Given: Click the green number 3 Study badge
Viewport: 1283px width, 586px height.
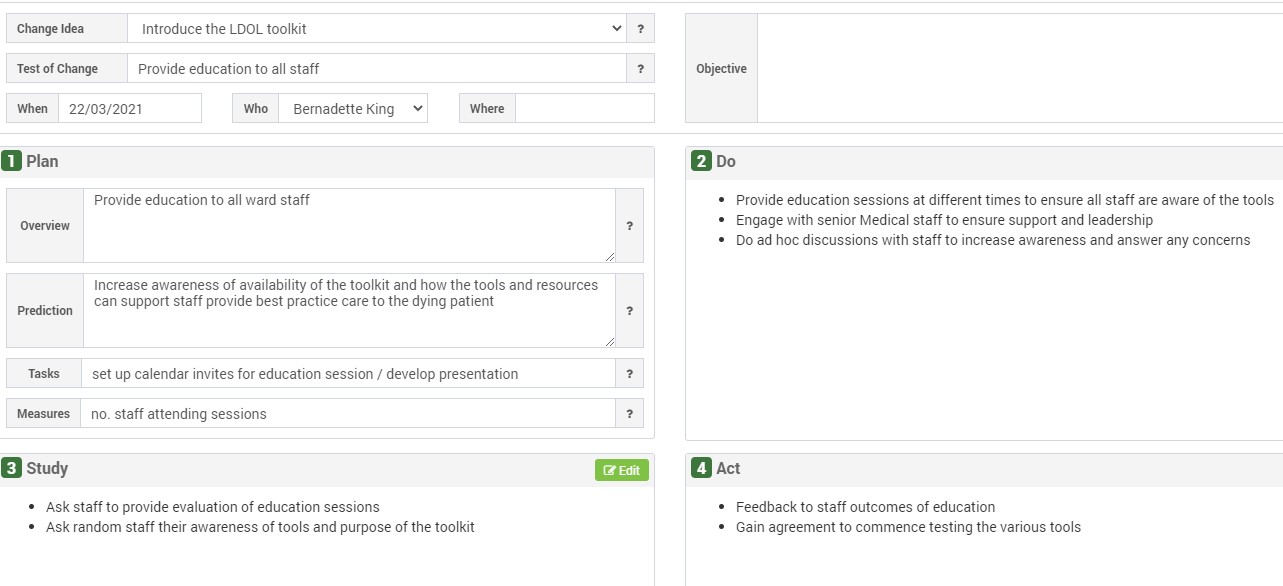Looking at the screenshot, I should click(x=11, y=468).
